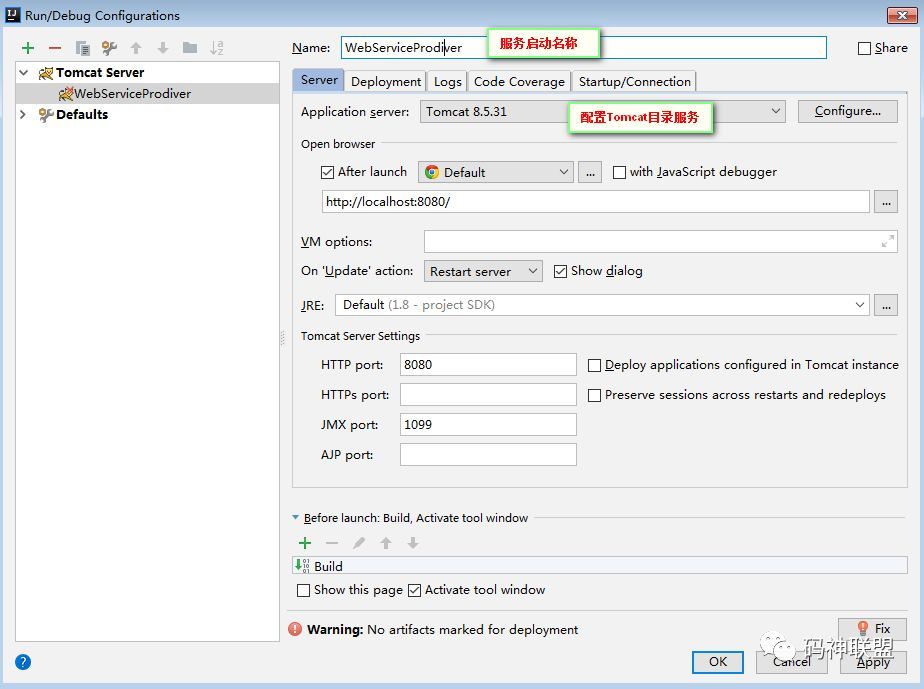Screen dimensions: 924x689
Task: Click the warning error icon
Action: 295,629
